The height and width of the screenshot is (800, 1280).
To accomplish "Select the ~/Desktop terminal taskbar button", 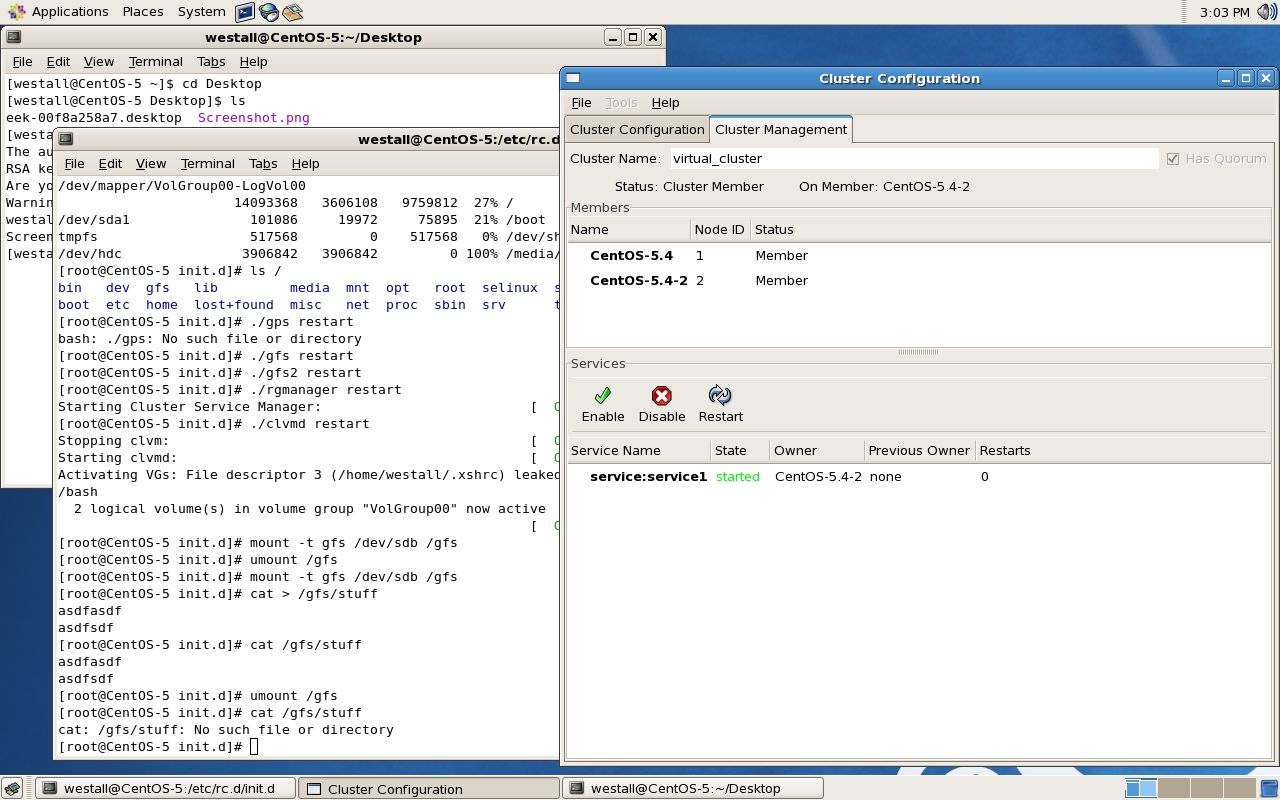I will [693, 788].
